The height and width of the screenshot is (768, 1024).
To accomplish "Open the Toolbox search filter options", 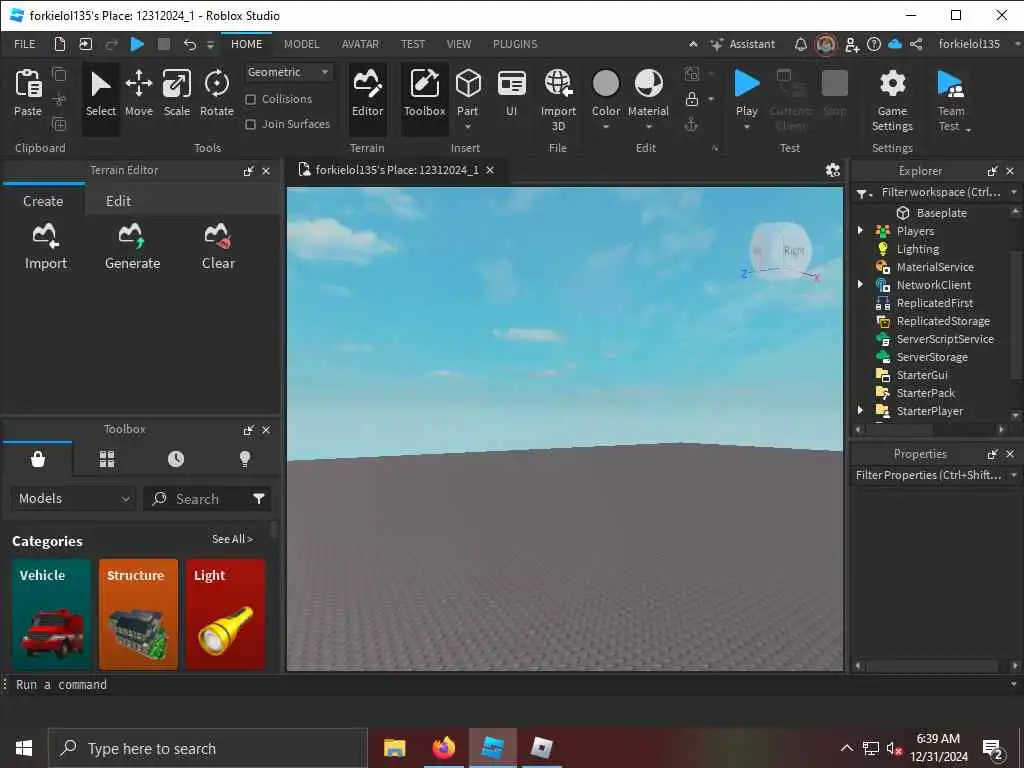I will (259, 499).
